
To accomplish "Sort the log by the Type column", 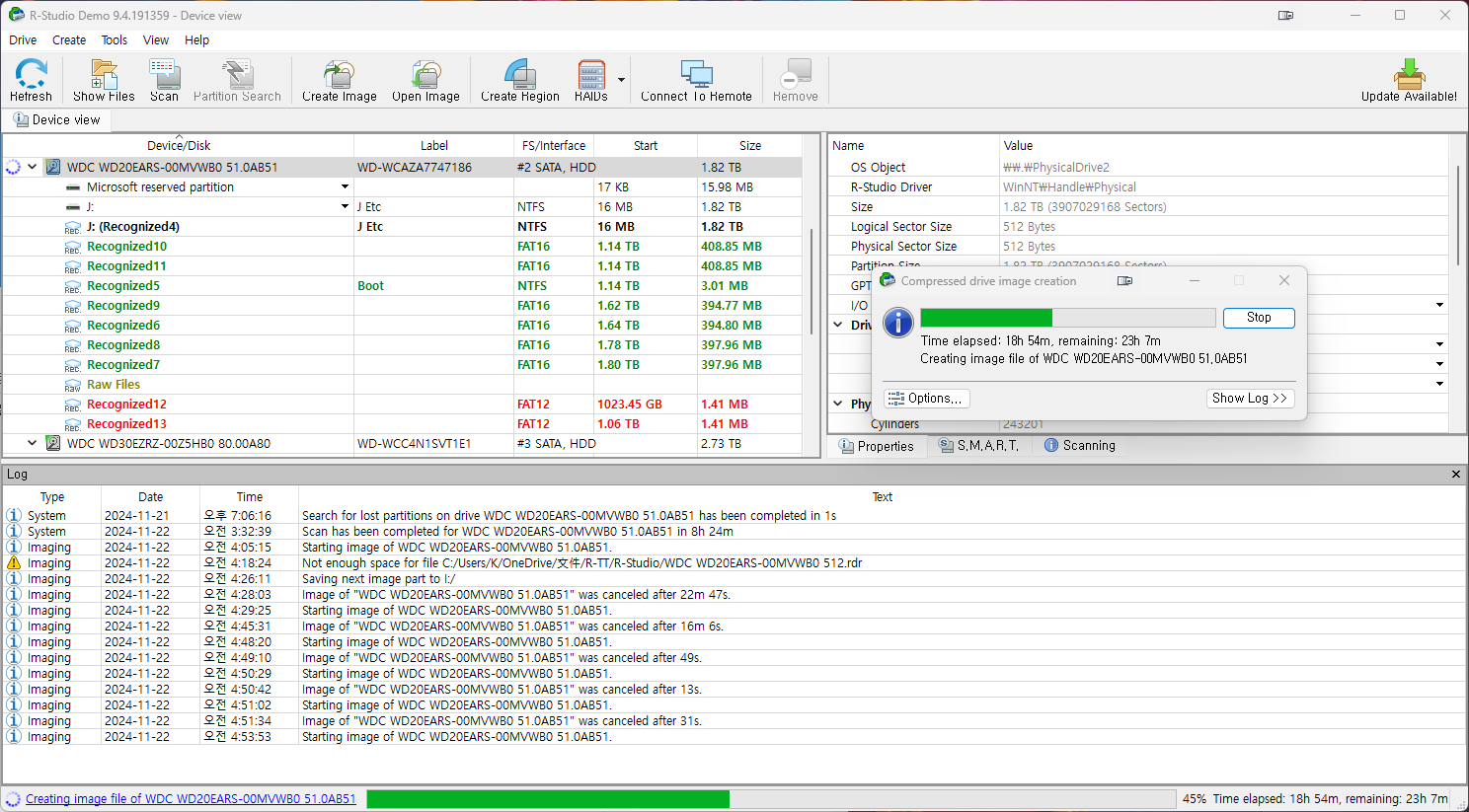I will [52, 497].
